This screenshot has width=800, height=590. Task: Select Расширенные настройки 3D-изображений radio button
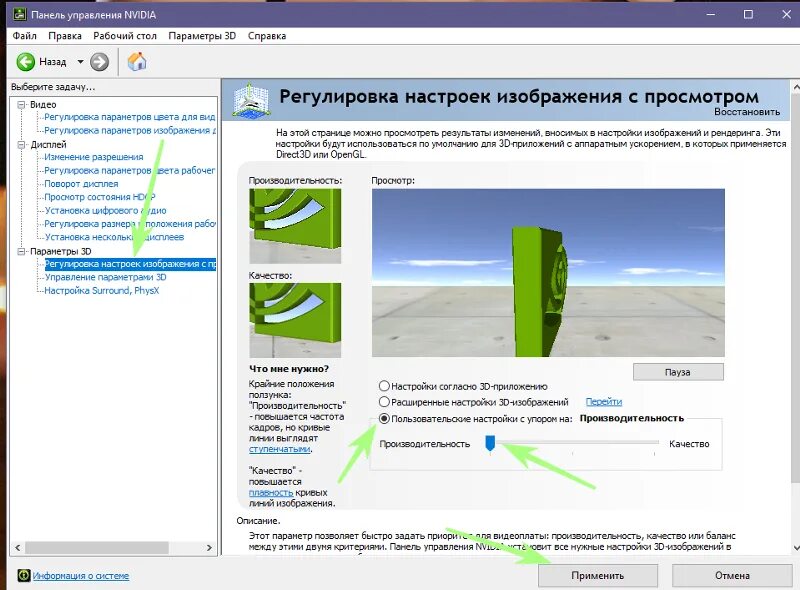384,402
